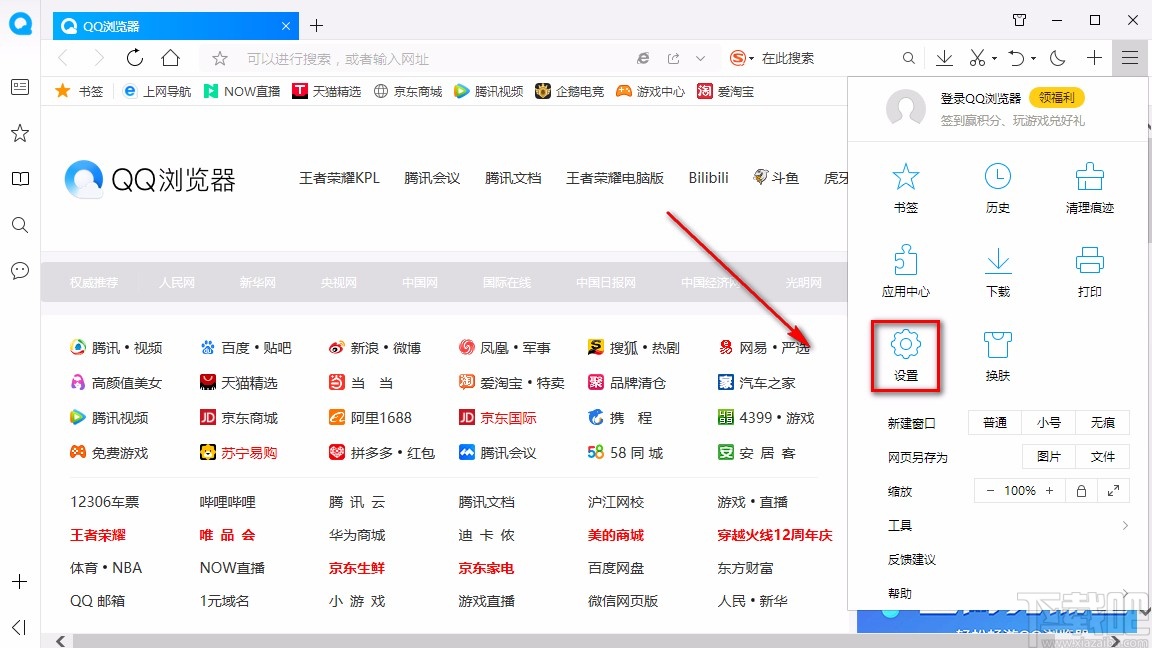Open the download manager arrow icon
Viewport: 1152px width, 648px height.
click(943, 58)
